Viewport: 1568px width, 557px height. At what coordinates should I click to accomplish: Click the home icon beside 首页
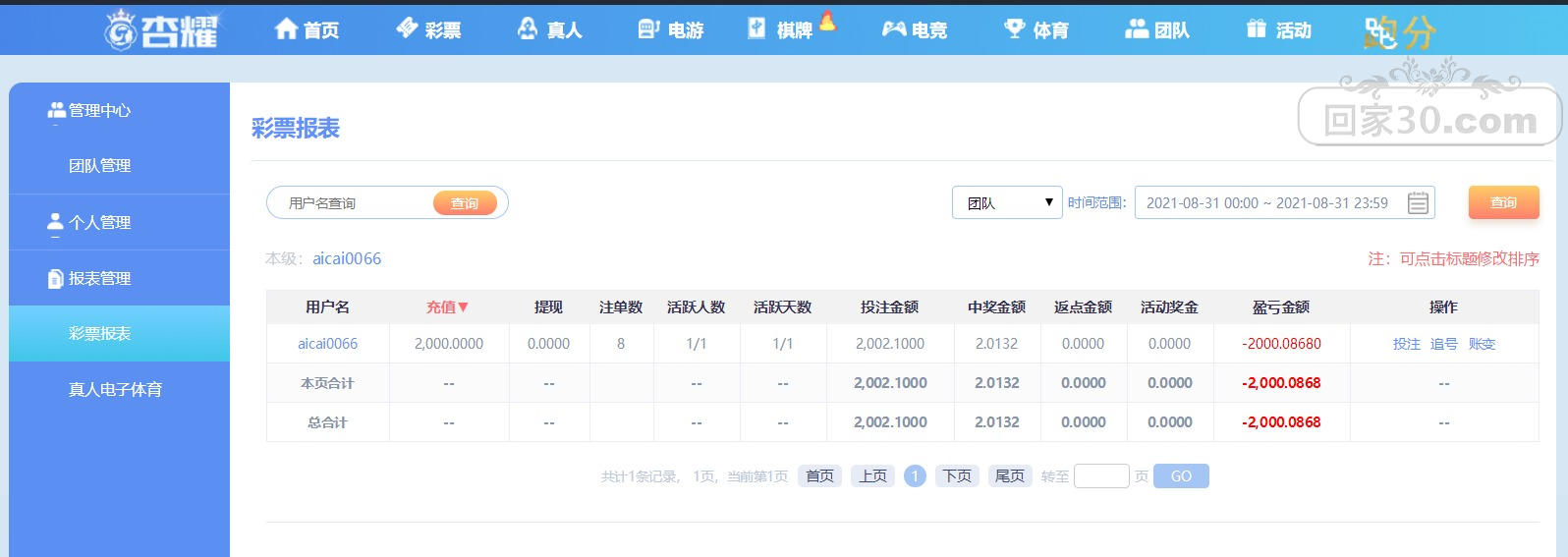point(286,29)
